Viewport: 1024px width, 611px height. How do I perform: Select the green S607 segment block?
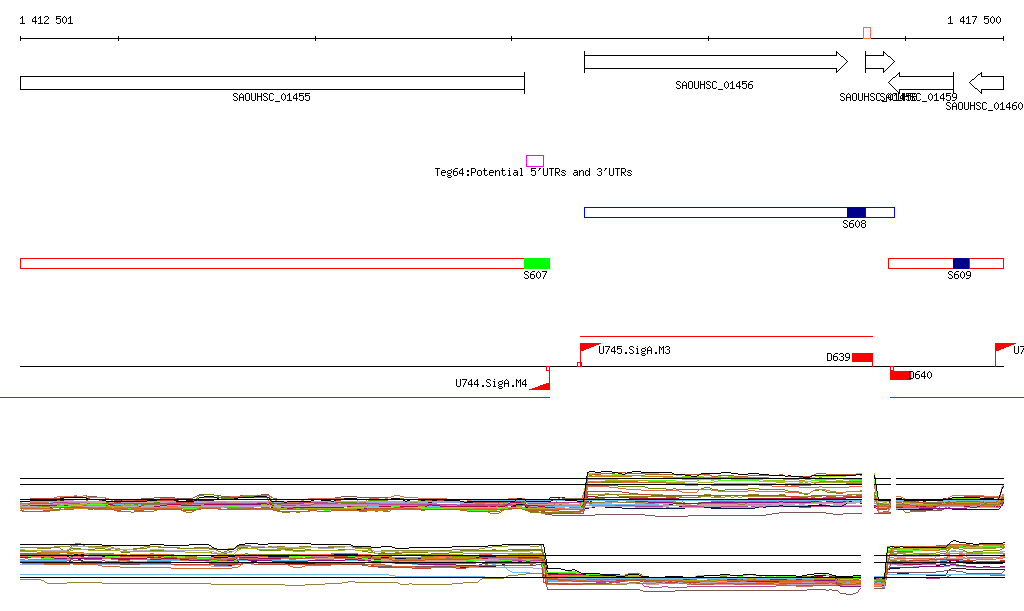[x=537, y=264]
